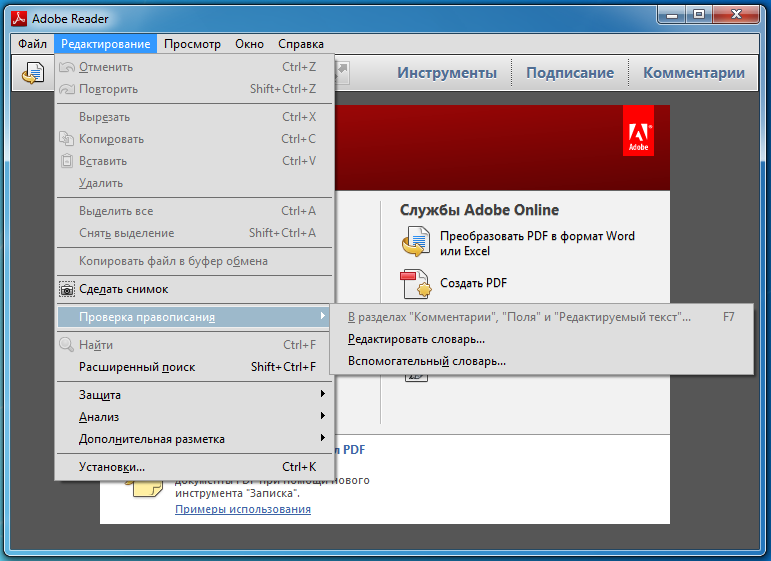
Task: Select Вспомогательный словарь submenu item
Action: coord(541,361)
